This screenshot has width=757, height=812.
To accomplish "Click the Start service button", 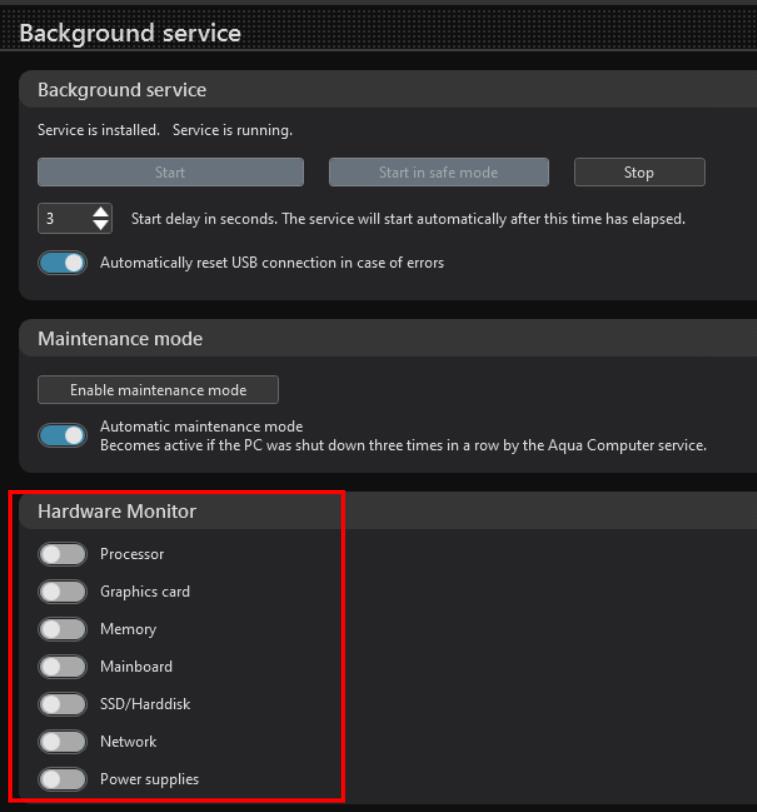I will pos(170,172).
